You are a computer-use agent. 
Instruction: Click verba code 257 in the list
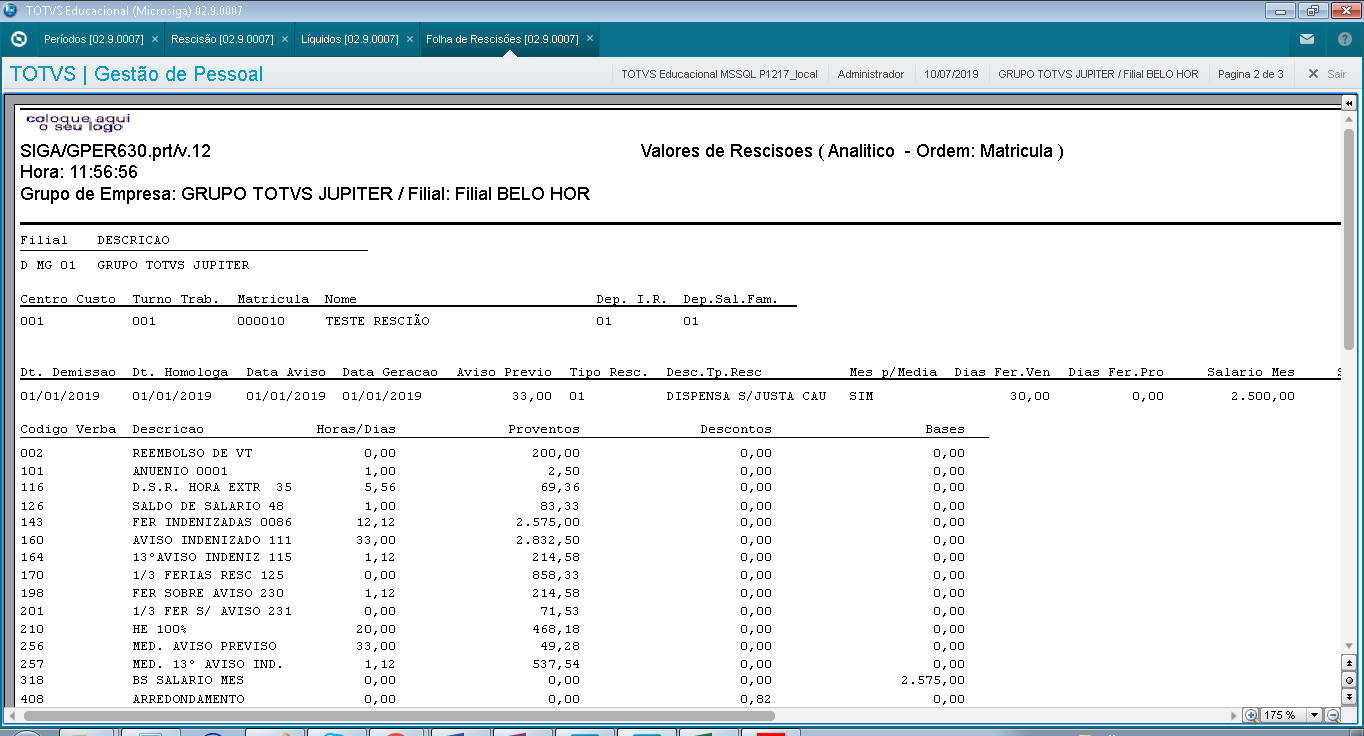[32, 663]
